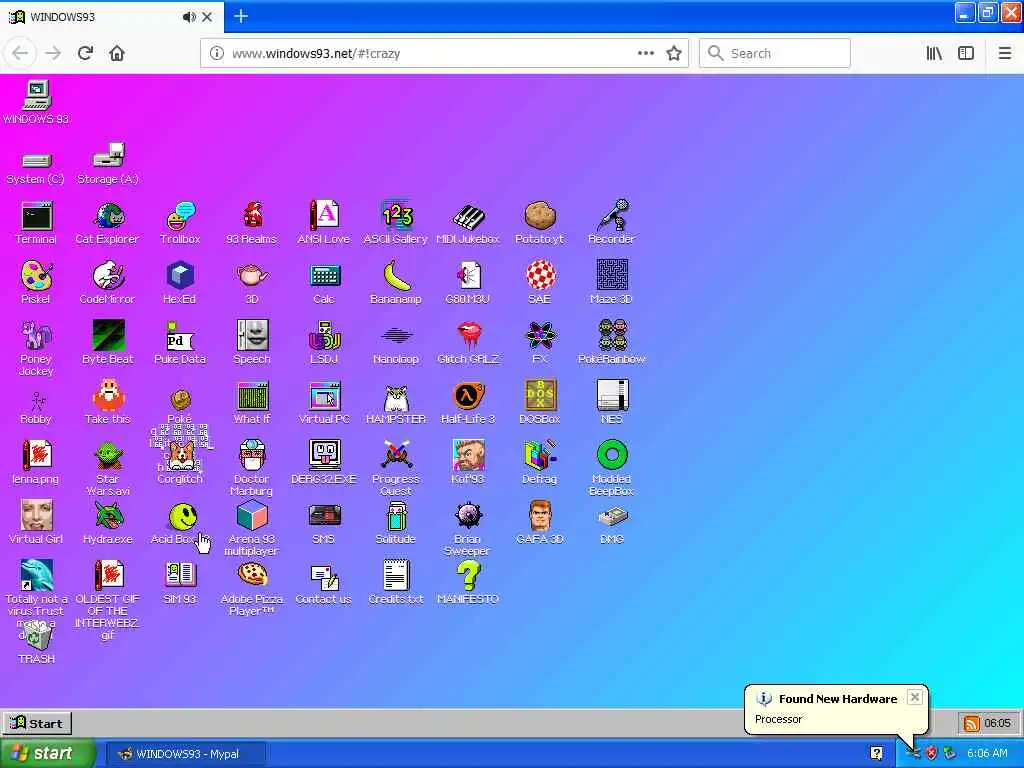The image size is (1024, 768).
Task: Open Credits.txt document icon
Action: click(x=396, y=576)
